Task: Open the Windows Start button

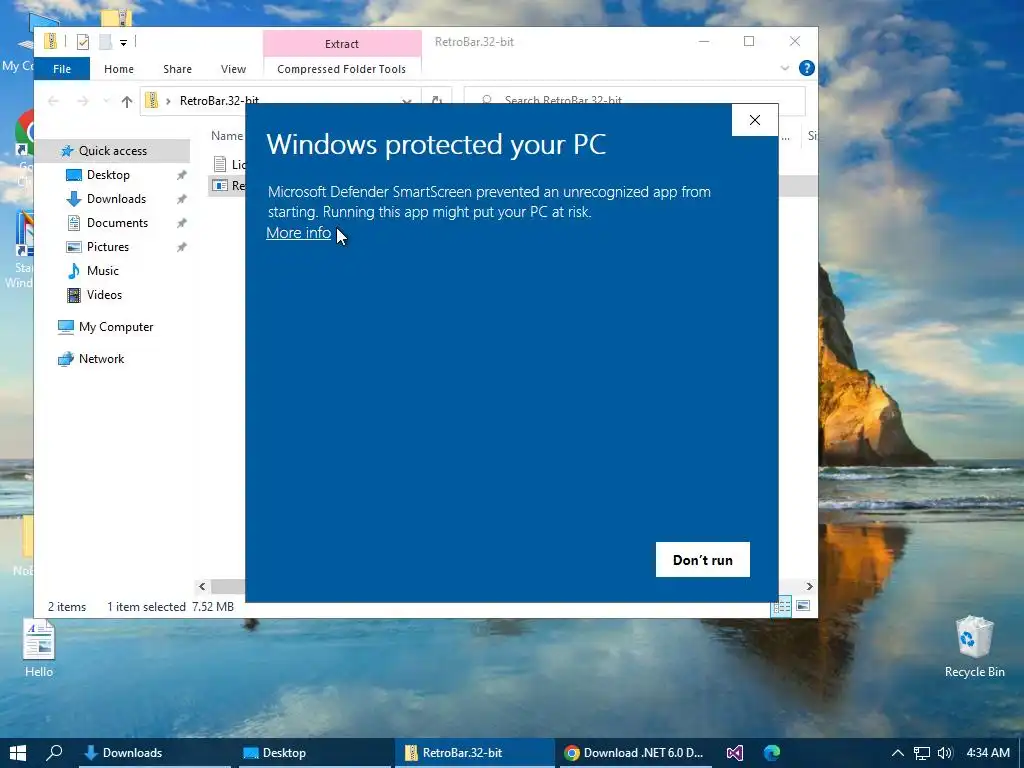Action: point(18,753)
